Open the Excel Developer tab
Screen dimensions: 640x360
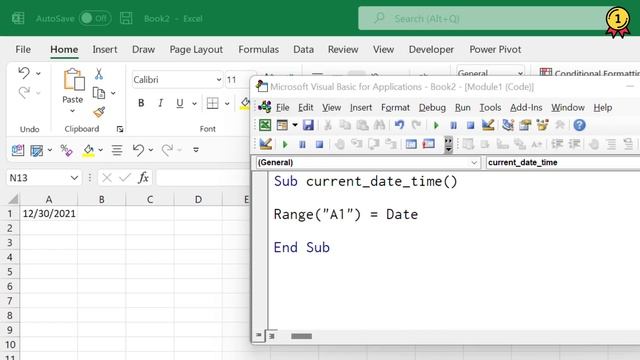click(x=431, y=49)
